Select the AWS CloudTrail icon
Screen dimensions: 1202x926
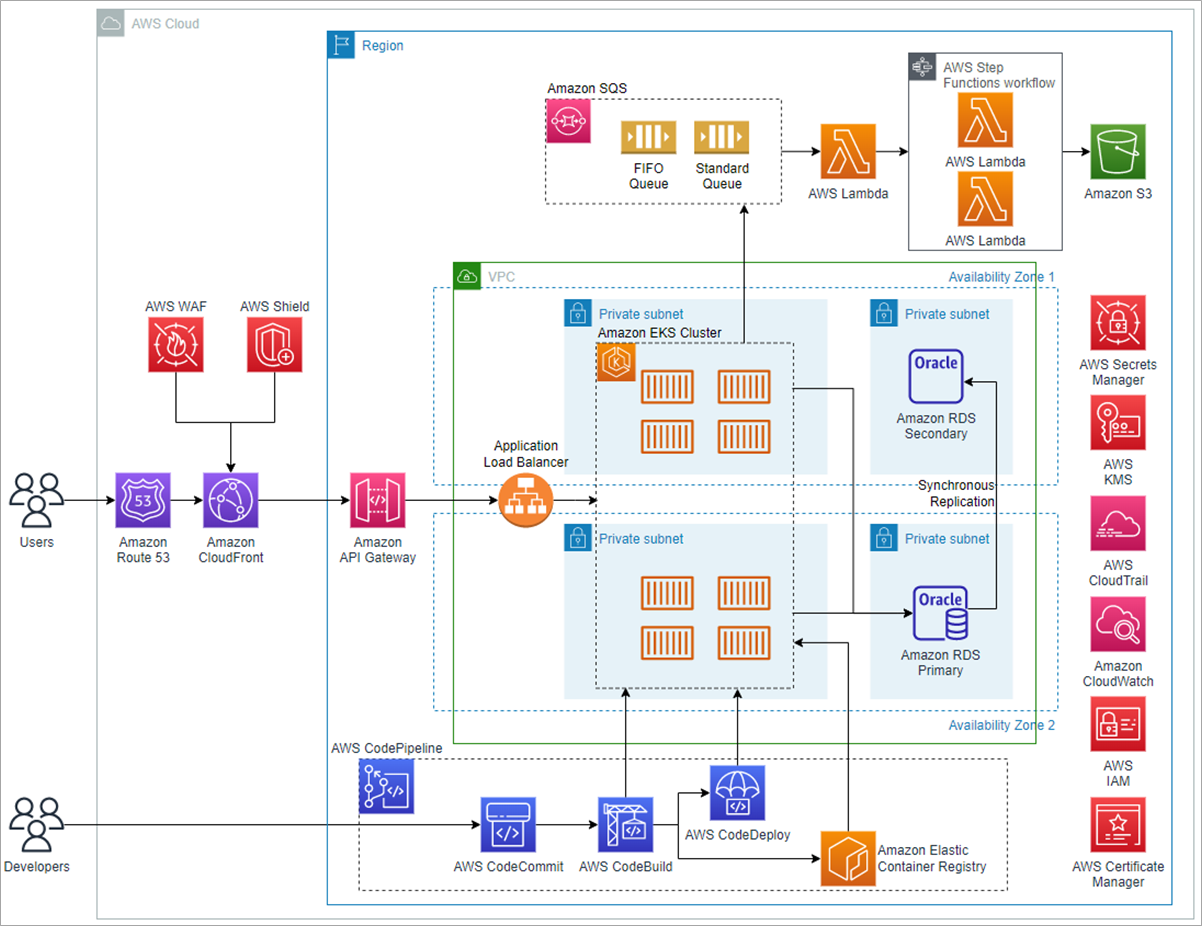[1118, 525]
